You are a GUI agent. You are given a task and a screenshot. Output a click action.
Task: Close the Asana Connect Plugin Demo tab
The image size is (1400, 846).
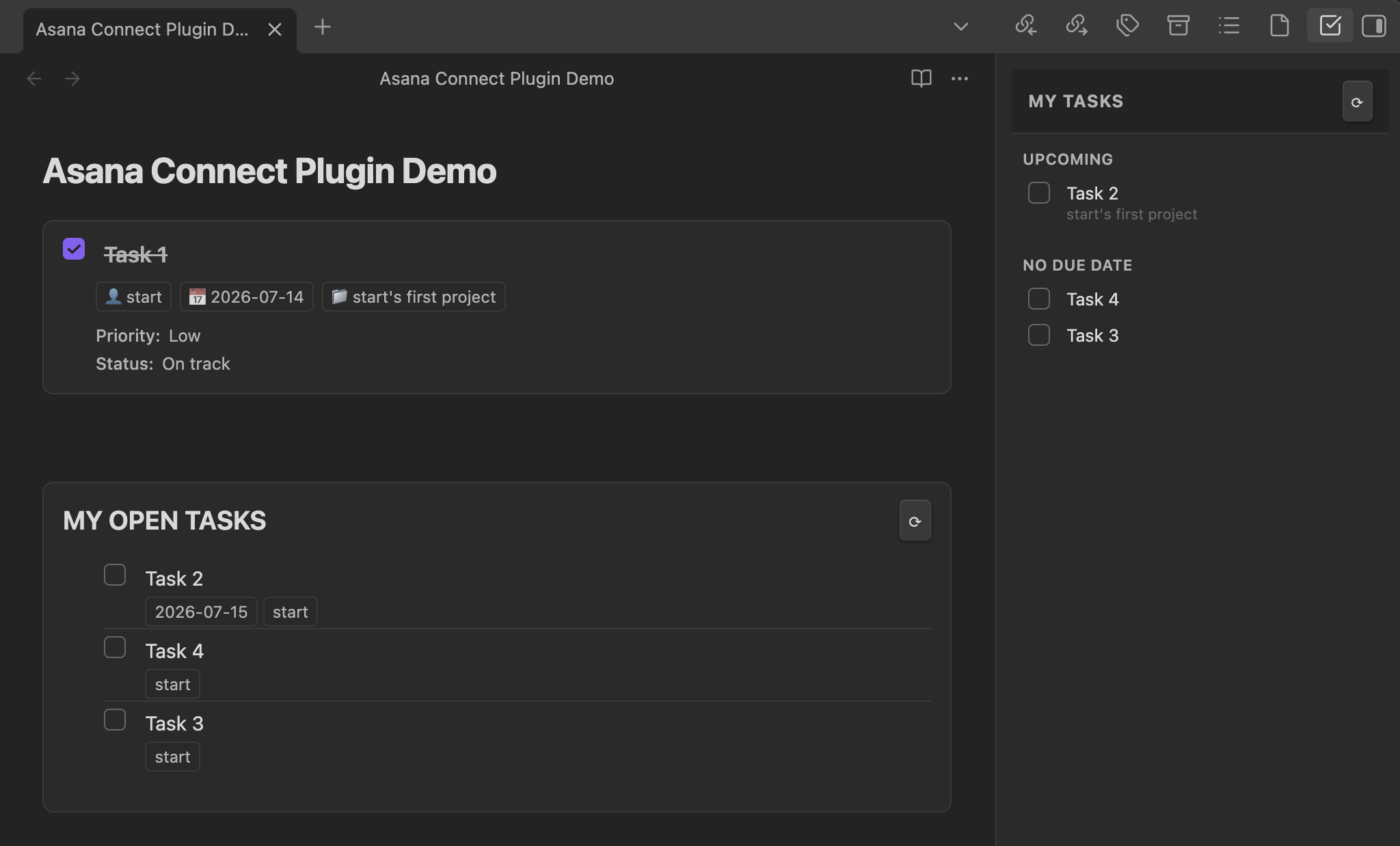point(274,29)
